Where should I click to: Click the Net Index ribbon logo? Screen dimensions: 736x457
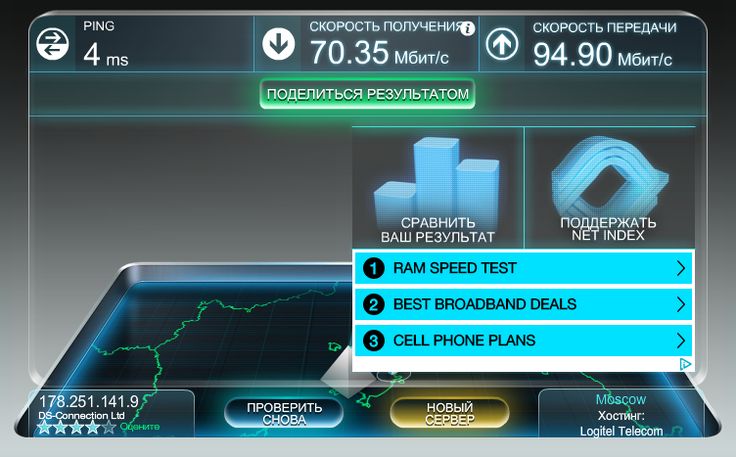coord(609,178)
